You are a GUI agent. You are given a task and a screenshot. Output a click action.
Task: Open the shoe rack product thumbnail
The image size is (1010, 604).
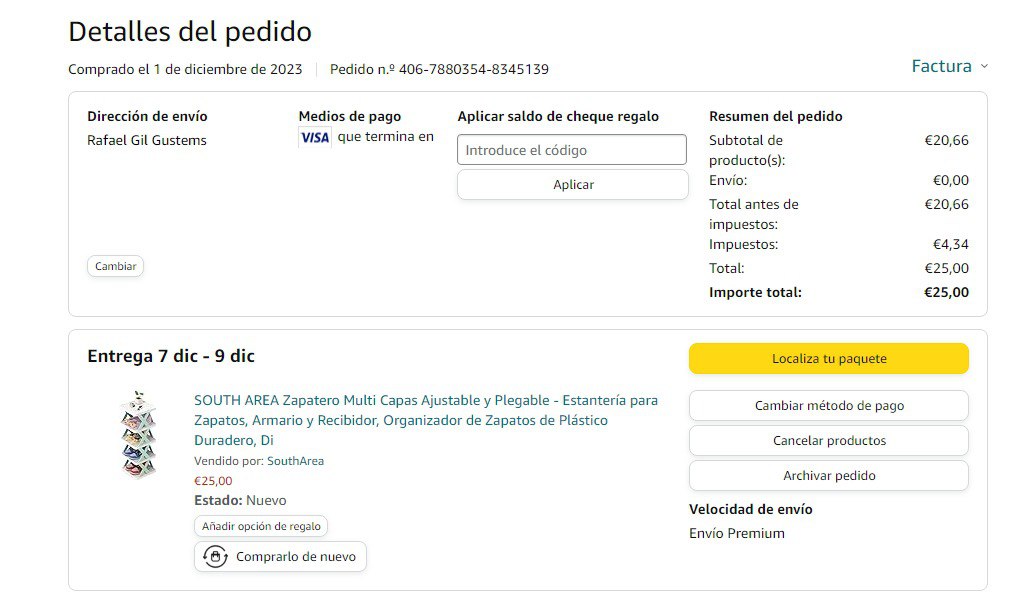click(x=138, y=434)
